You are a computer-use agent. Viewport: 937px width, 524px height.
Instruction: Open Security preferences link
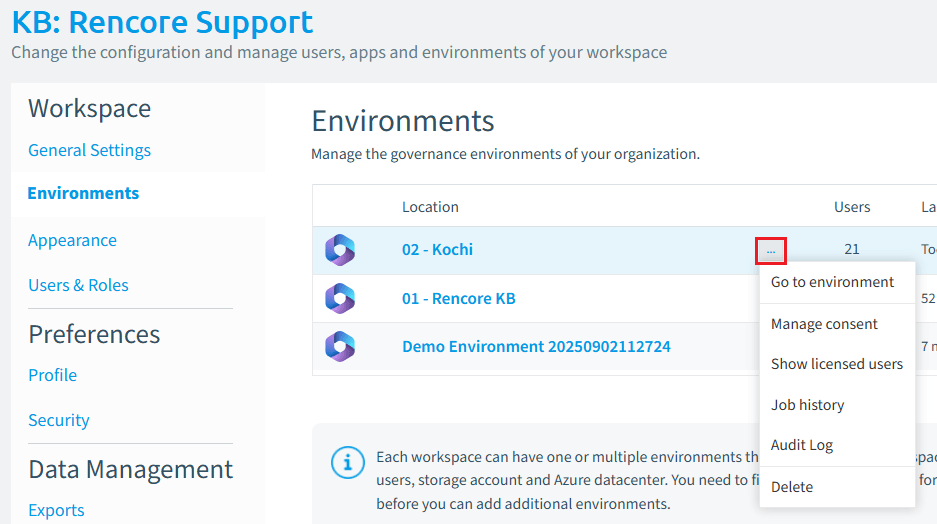point(59,420)
